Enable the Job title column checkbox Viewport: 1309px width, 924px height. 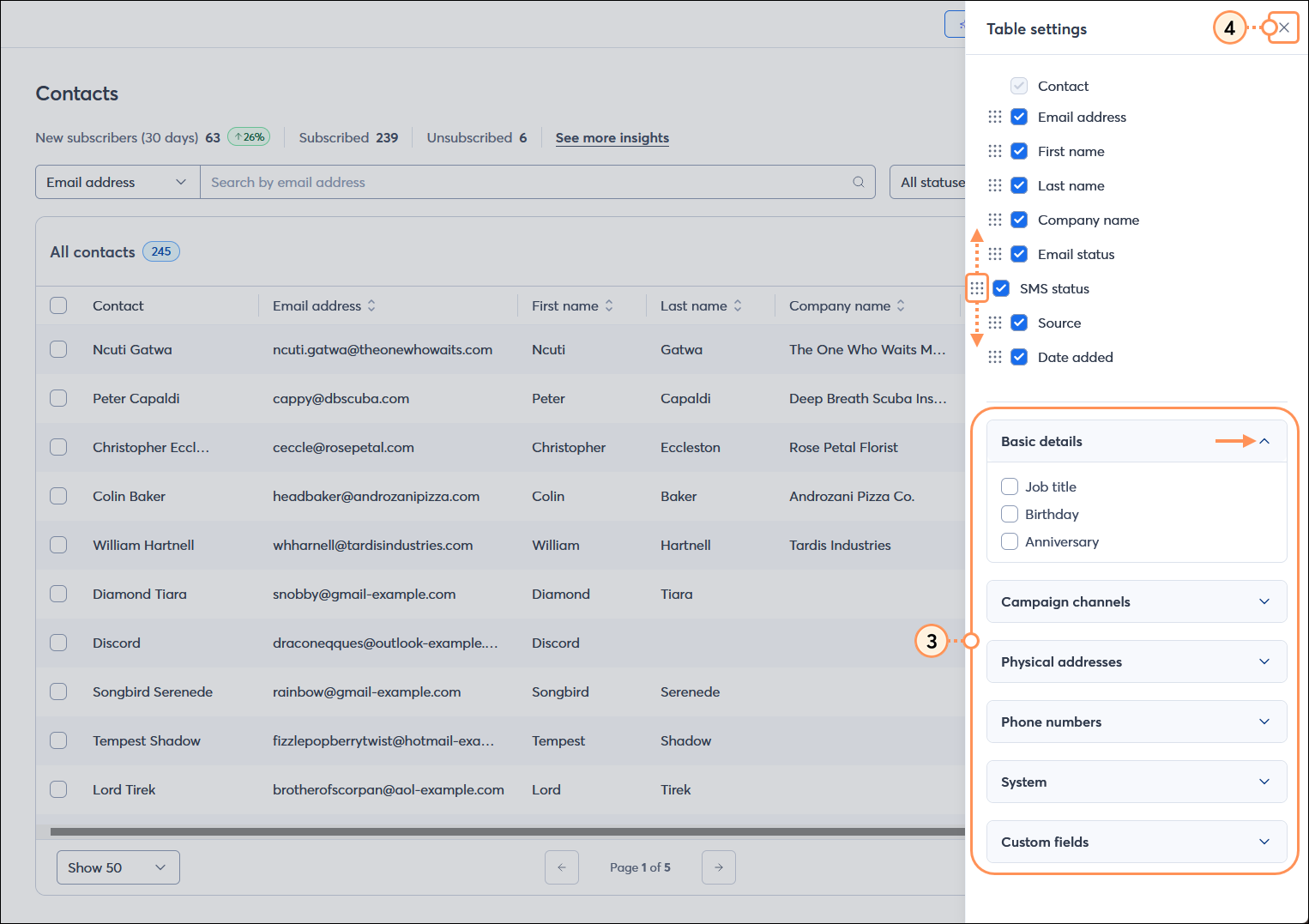1010,486
